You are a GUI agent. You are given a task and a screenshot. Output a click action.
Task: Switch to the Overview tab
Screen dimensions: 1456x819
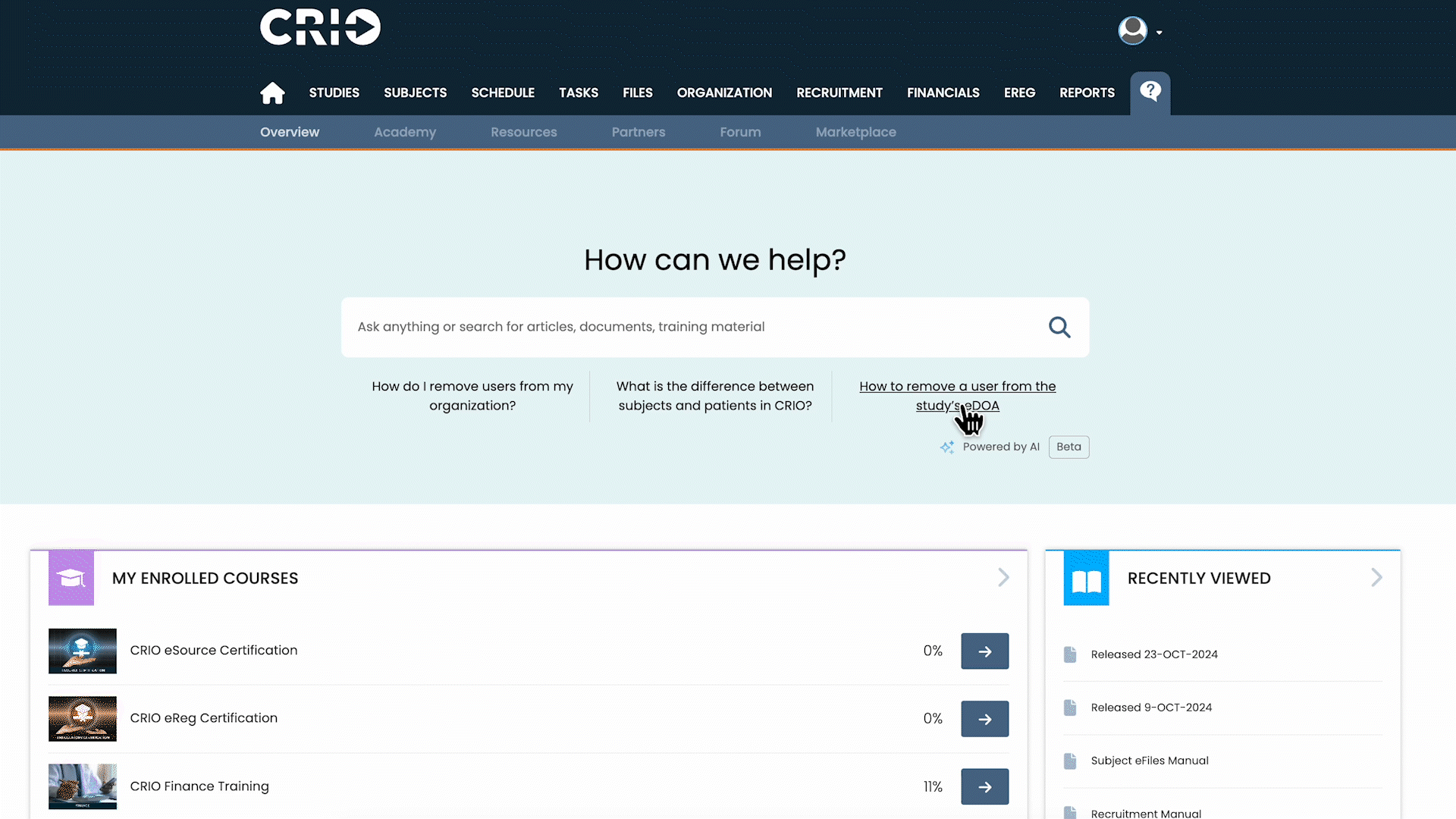tap(290, 132)
